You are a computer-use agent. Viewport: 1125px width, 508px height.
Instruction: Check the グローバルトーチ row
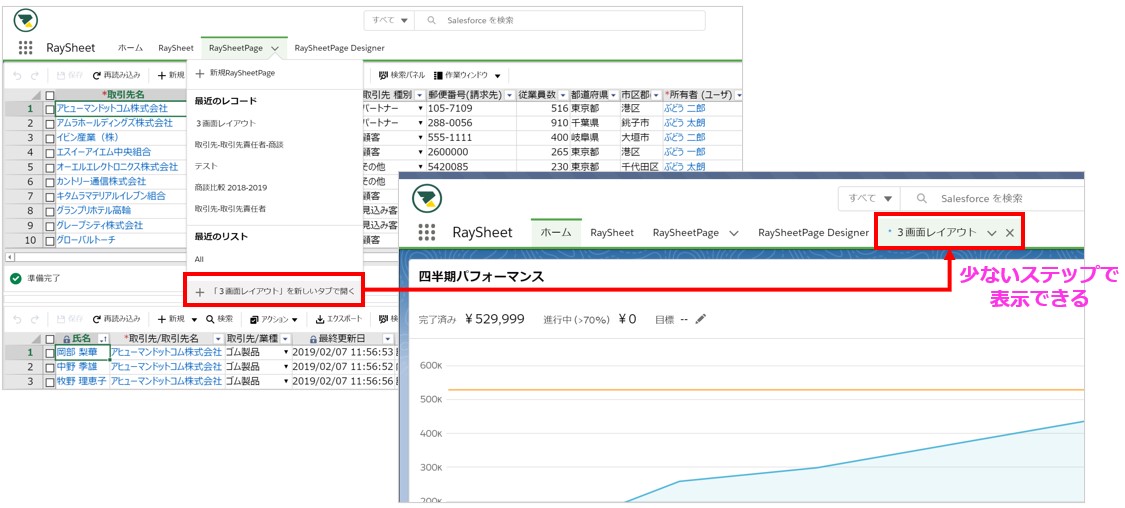pyautogui.click(x=50, y=240)
